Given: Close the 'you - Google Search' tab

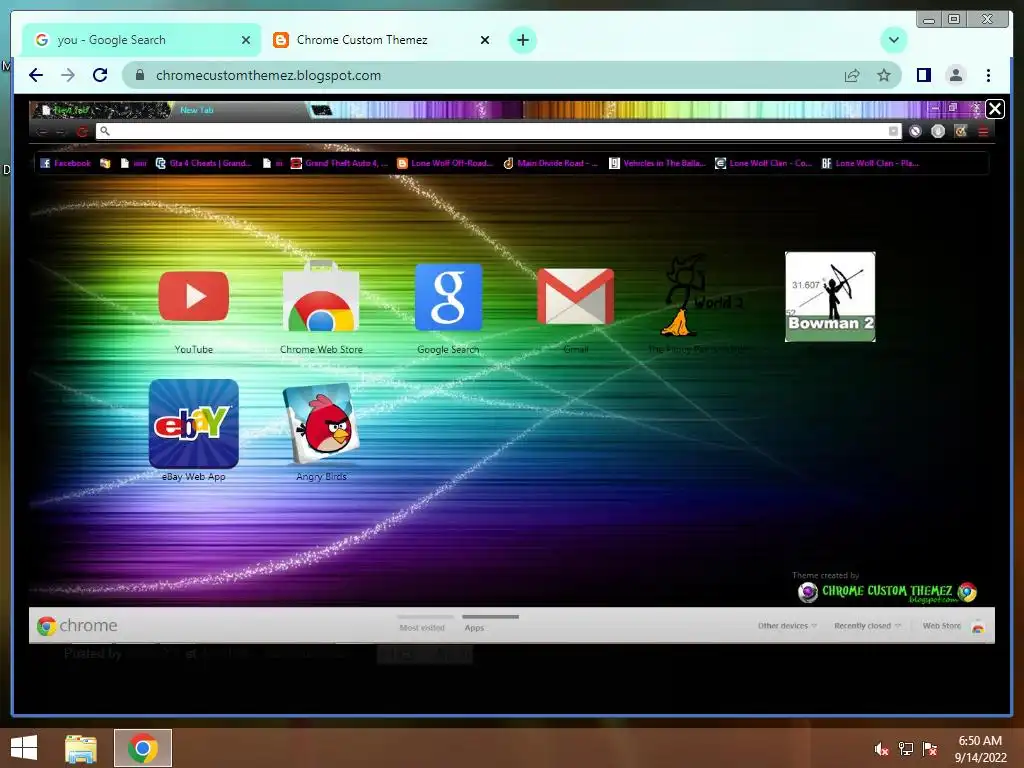Looking at the screenshot, I should tap(246, 40).
